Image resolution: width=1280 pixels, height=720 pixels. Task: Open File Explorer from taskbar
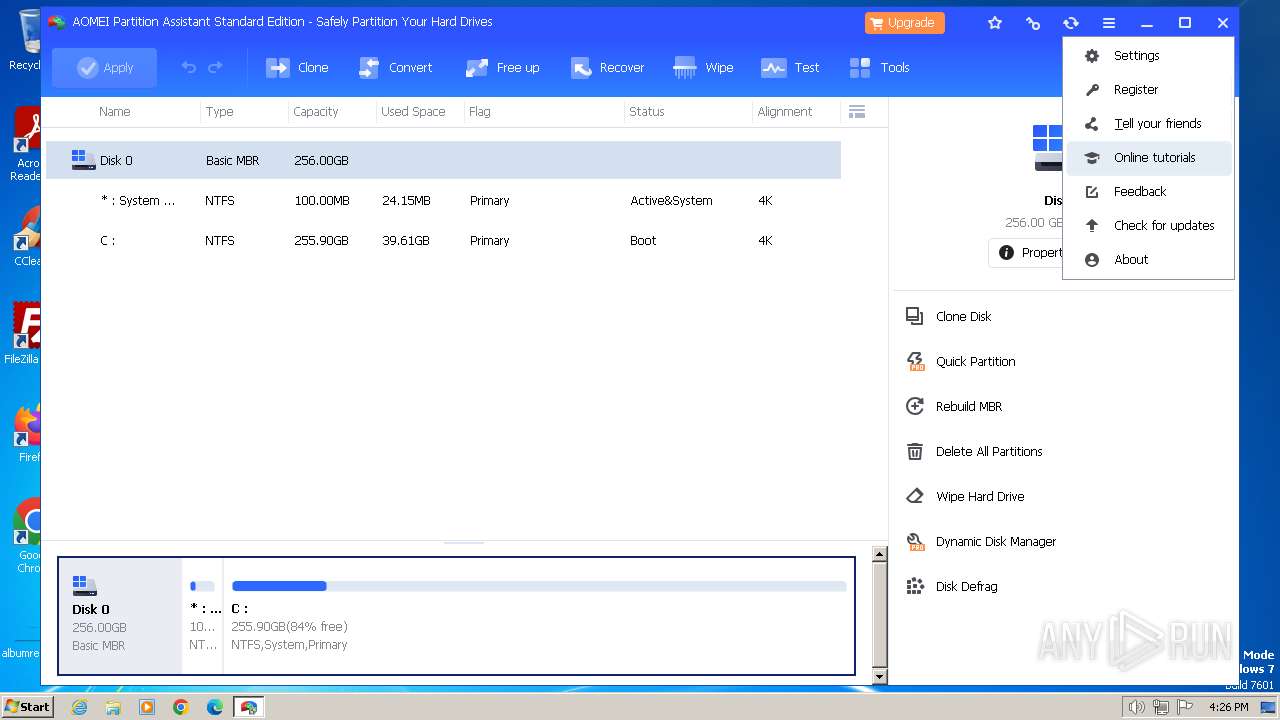[113, 707]
